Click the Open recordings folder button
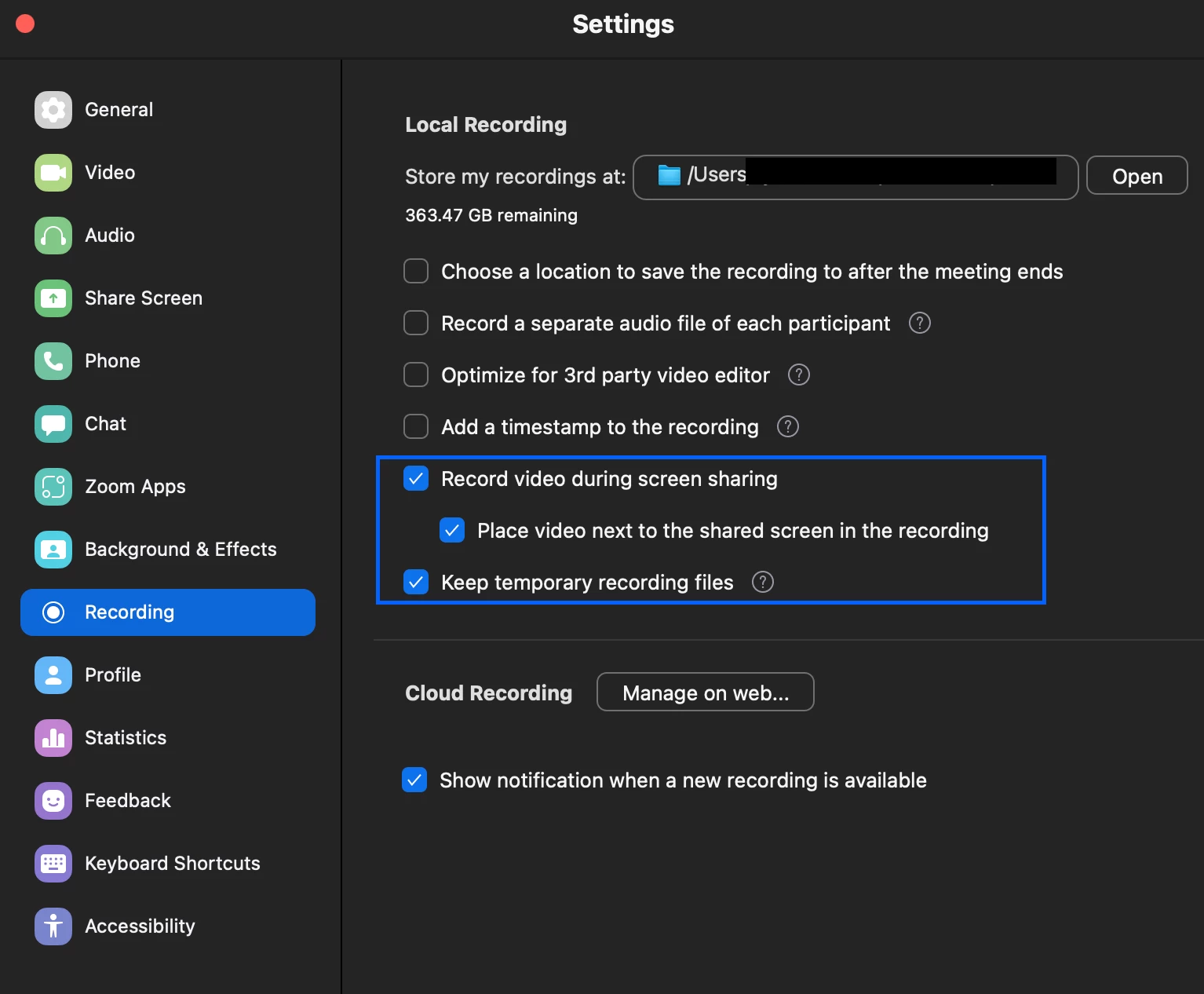The height and width of the screenshot is (994, 1204). [1137, 176]
